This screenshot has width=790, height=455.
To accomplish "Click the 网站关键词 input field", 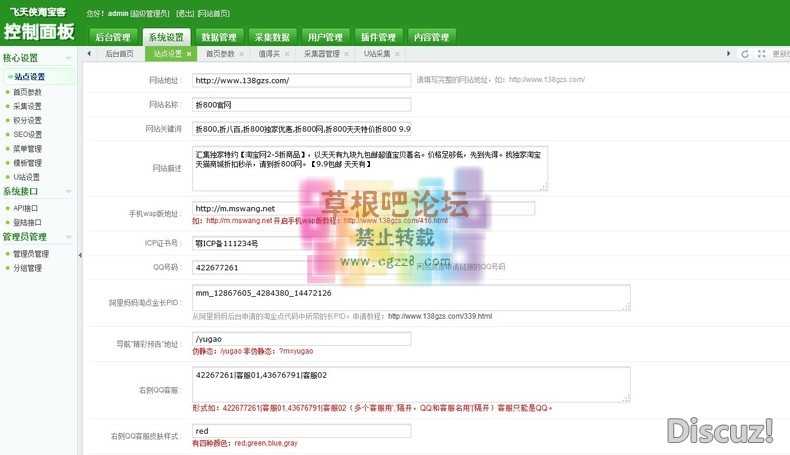I will point(301,129).
